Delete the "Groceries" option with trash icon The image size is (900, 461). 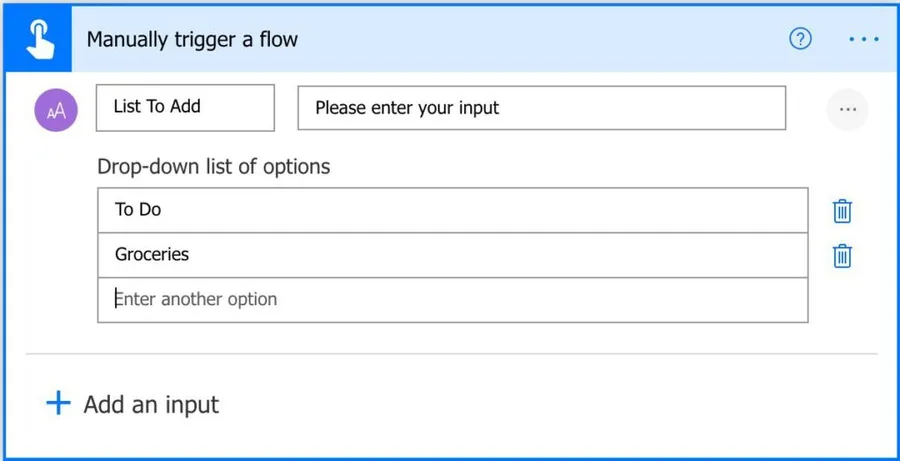tap(842, 256)
